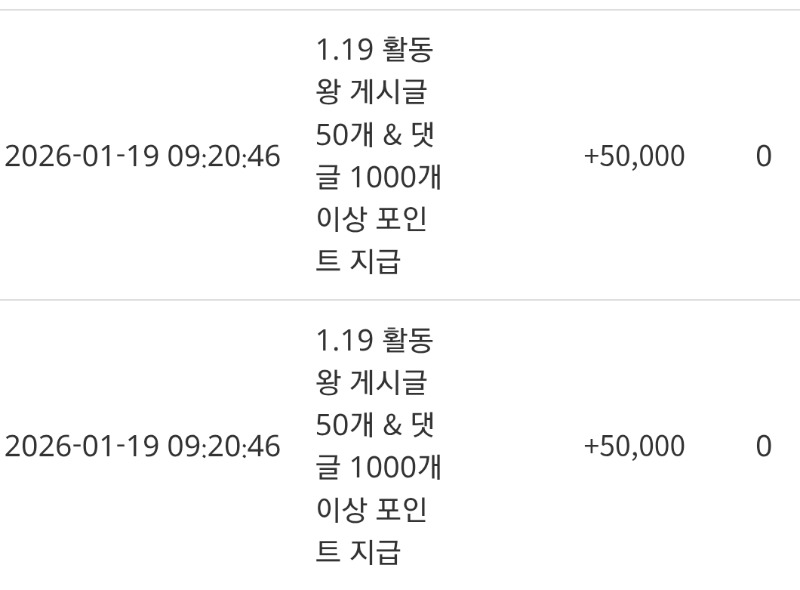Click '왕 게시글' line in the first row
This screenshot has height=590, width=800.
[x=370, y=93]
